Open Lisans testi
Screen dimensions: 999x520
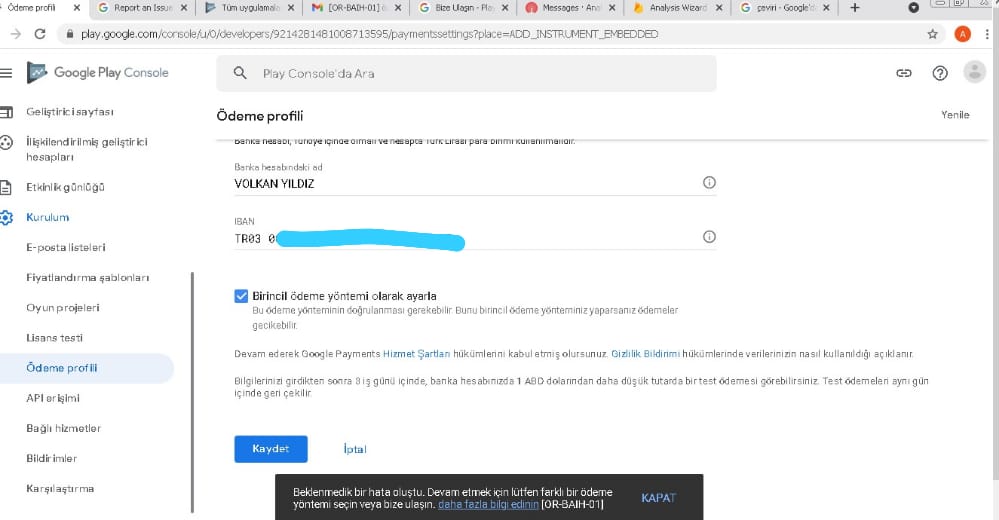pos(54,338)
